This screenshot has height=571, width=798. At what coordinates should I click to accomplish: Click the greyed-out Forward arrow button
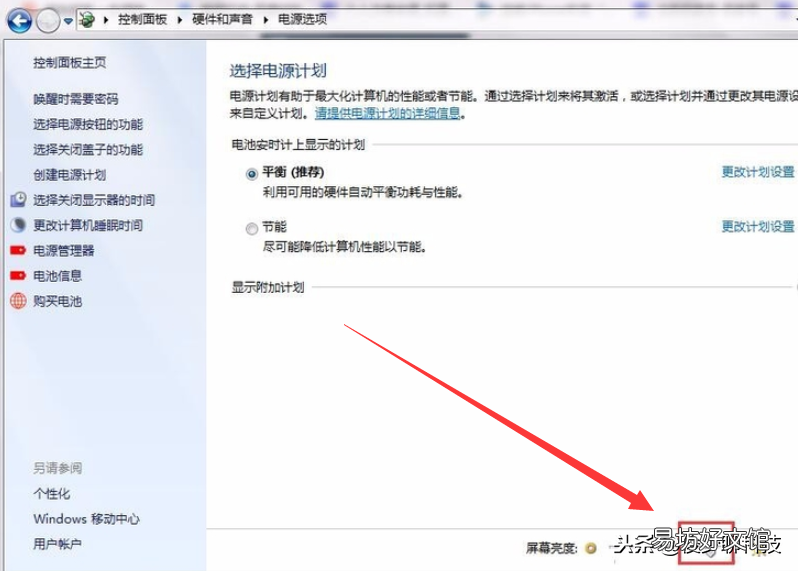click(48, 21)
